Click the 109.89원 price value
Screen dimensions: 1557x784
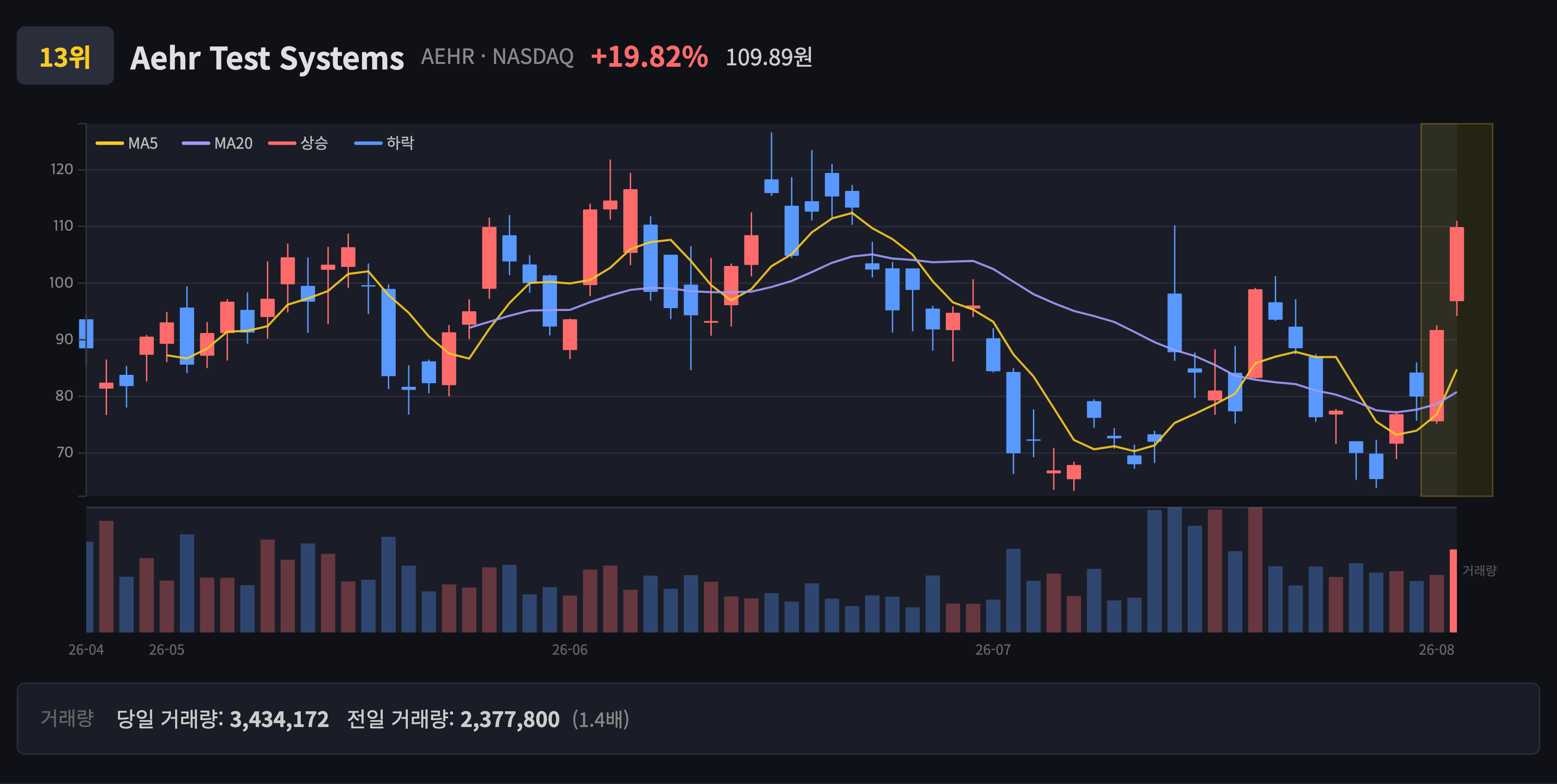tap(769, 57)
